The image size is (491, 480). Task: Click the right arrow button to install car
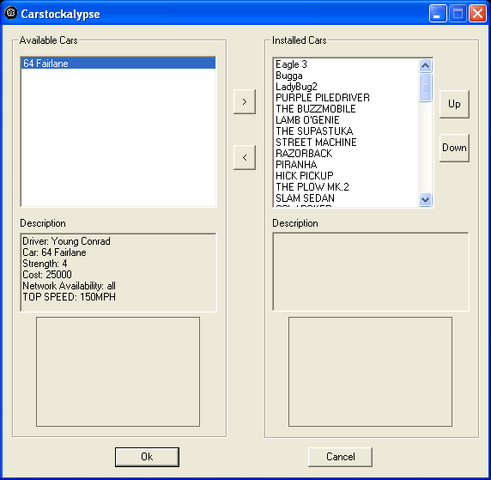pos(245,101)
